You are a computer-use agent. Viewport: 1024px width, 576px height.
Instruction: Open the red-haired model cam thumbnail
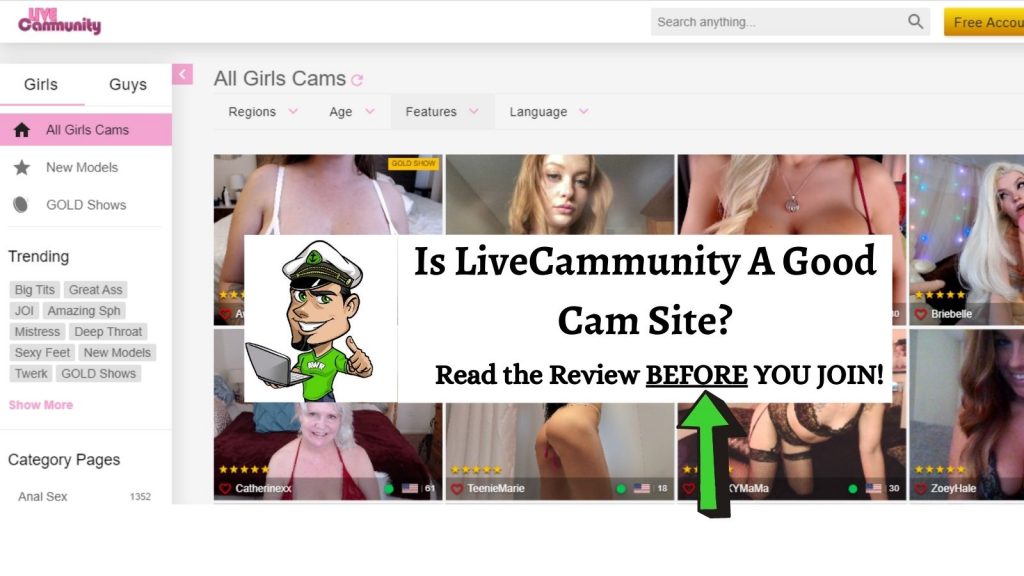click(x=560, y=195)
